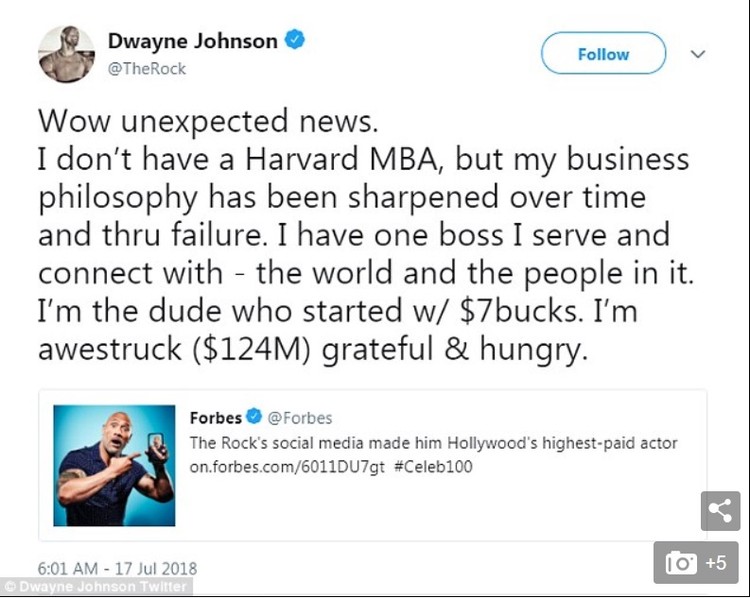Click the Forbes account name

[x=215, y=418]
